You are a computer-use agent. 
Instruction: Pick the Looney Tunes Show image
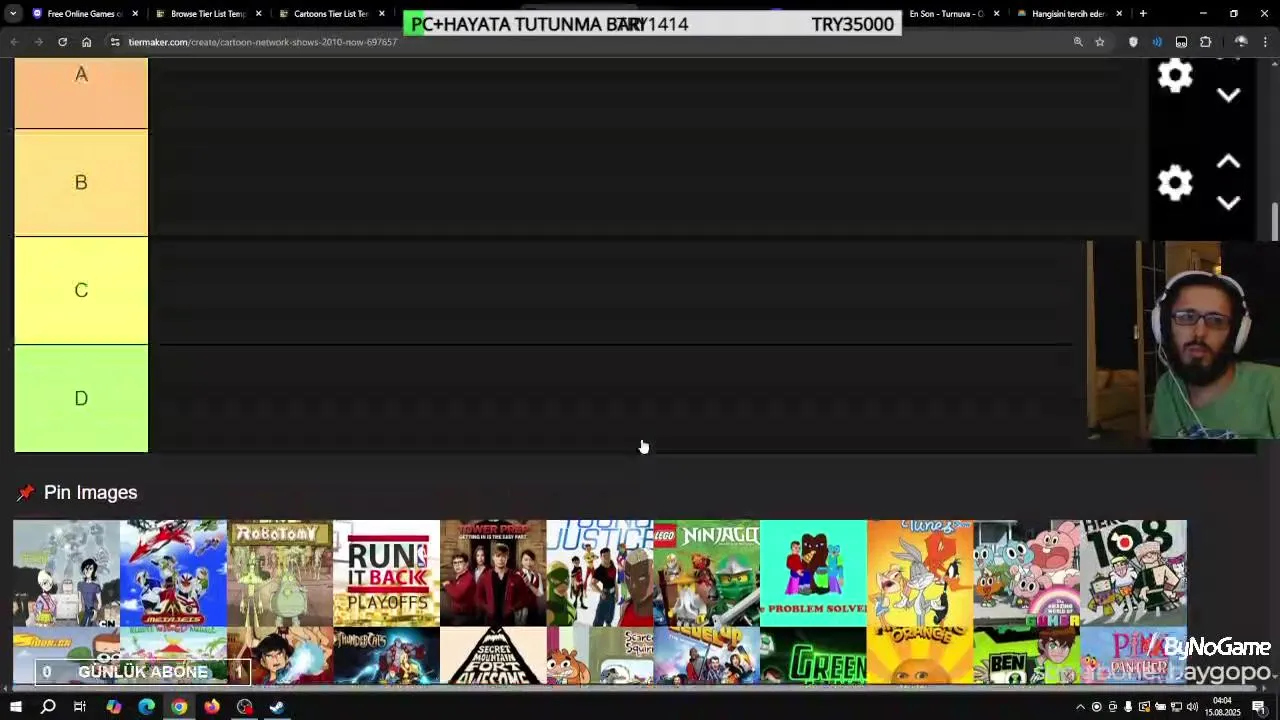click(920, 573)
